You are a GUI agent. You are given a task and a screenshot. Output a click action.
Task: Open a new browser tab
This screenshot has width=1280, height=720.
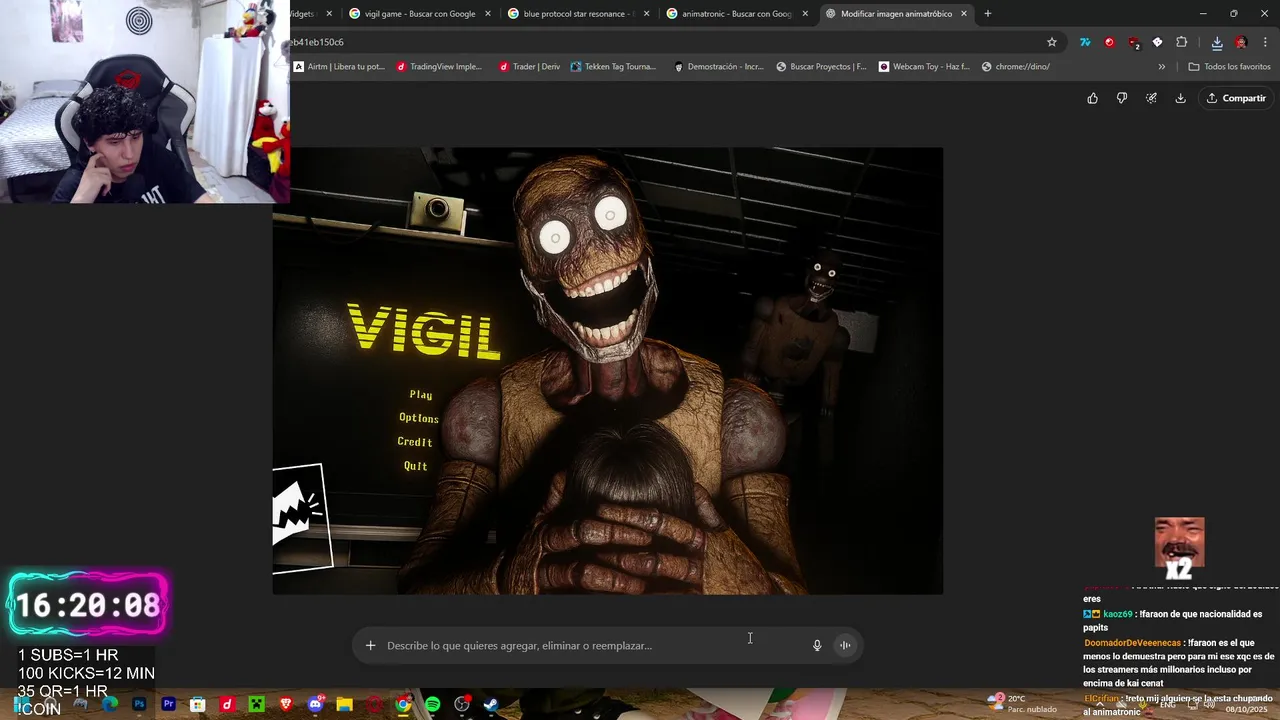pos(987,14)
